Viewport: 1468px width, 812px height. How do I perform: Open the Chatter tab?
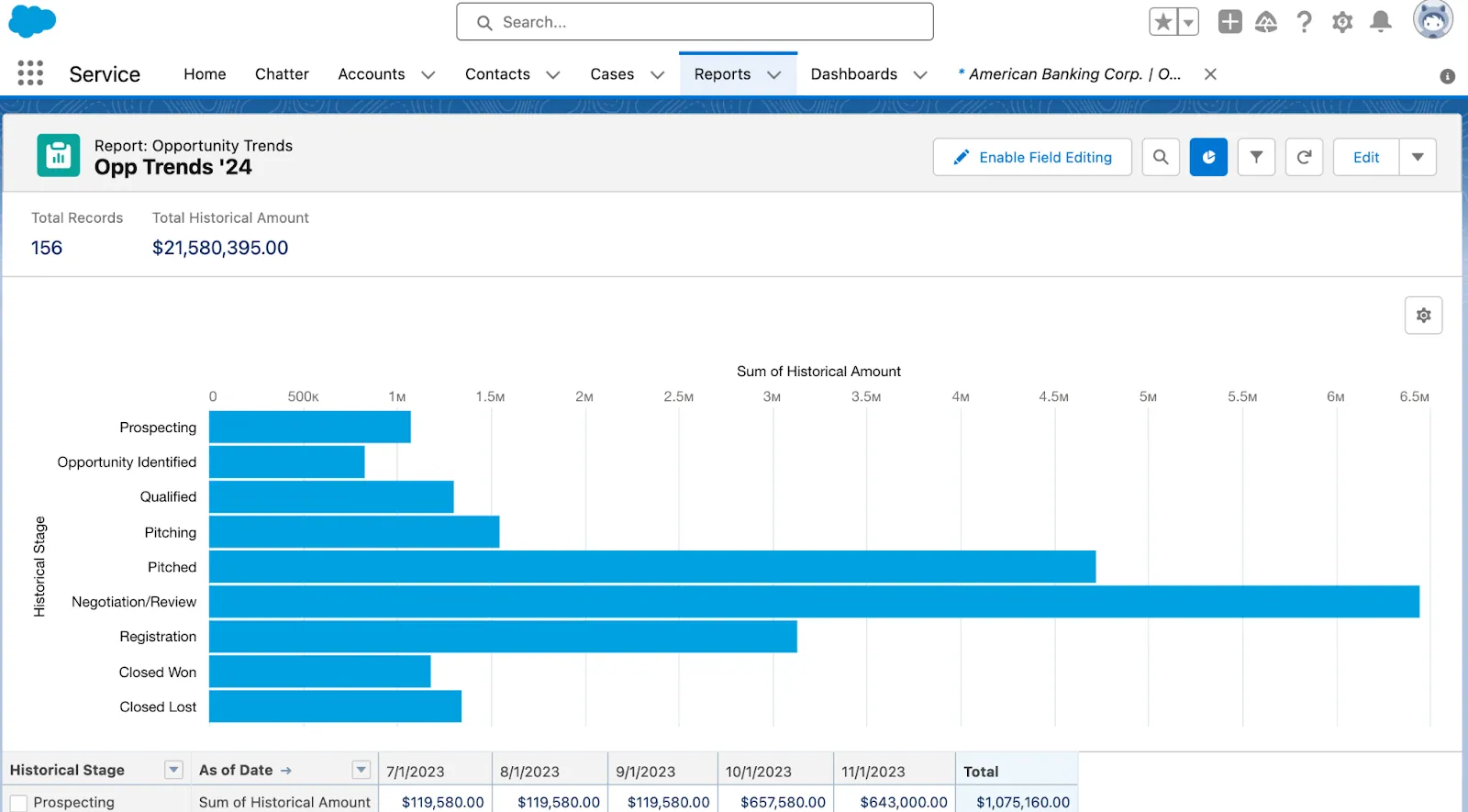[x=282, y=74]
